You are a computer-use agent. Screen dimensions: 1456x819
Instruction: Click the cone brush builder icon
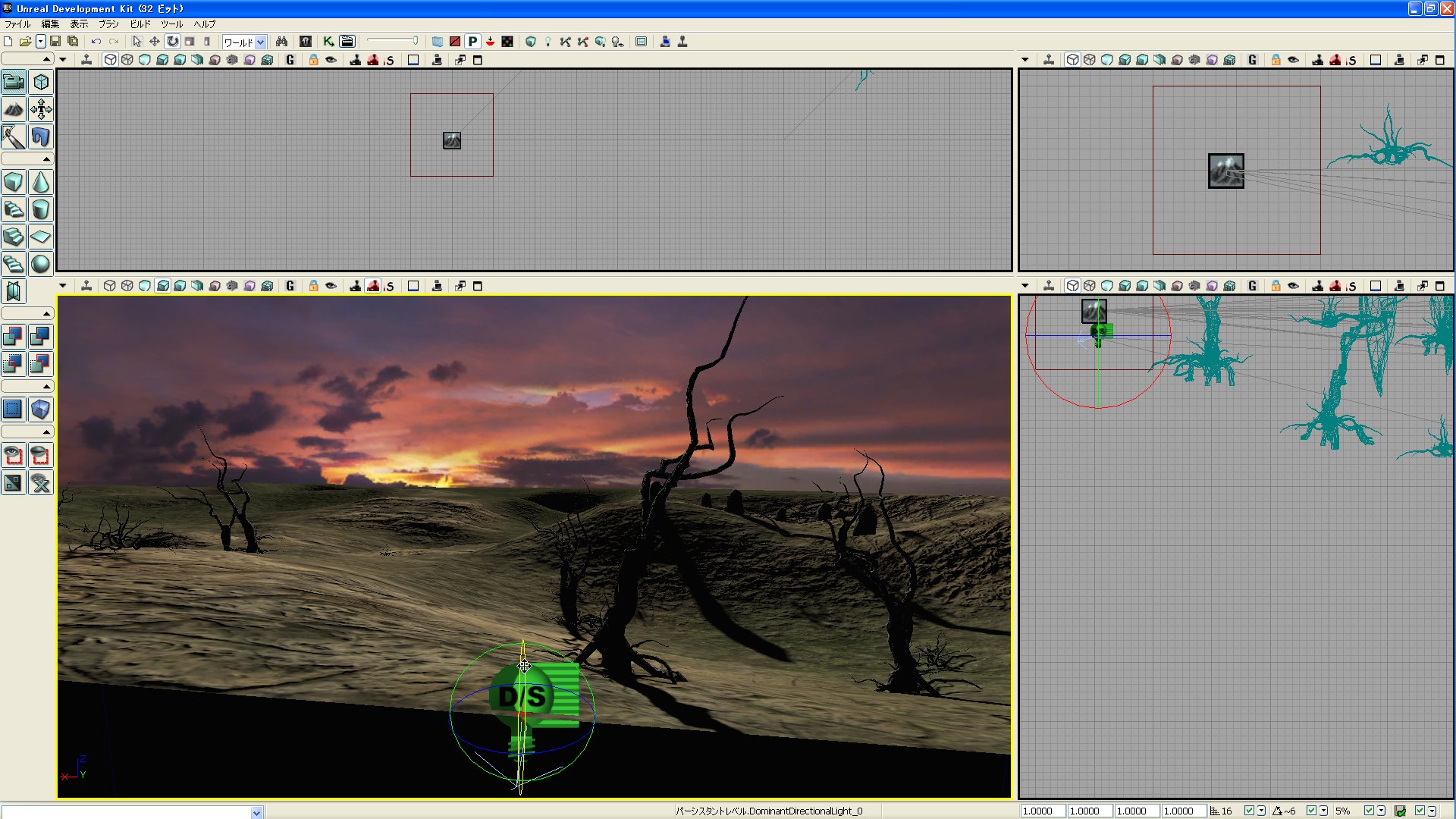41,182
